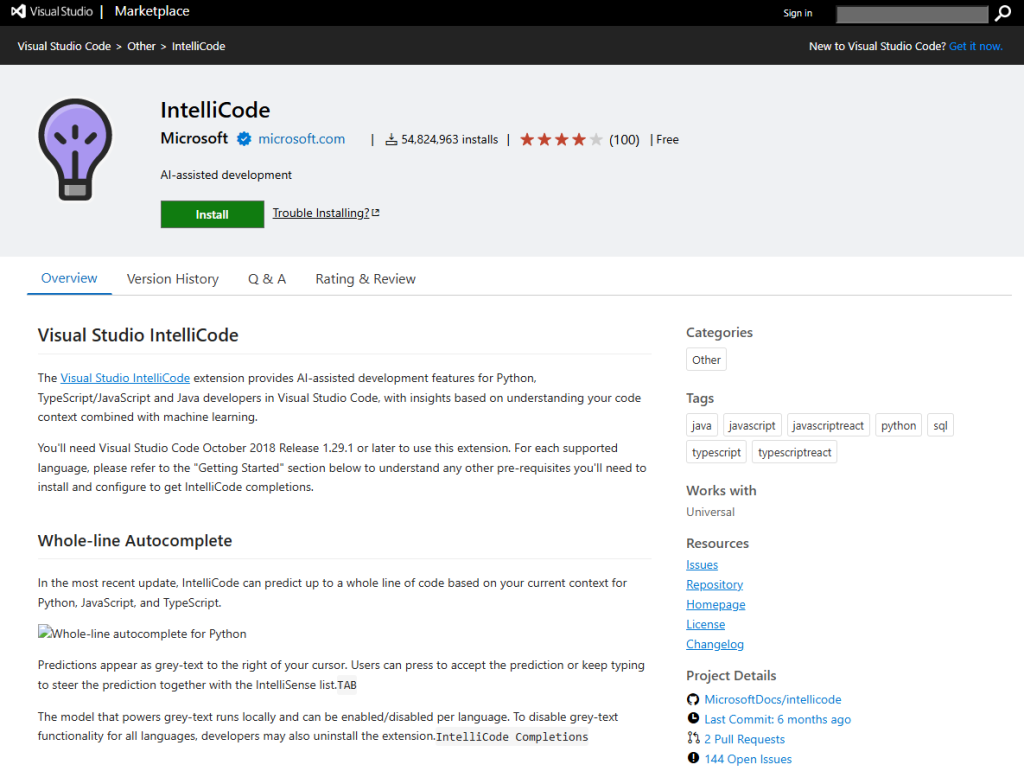This screenshot has width=1024, height=771.
Task: Click the Microsoft publisher name
Action: 194,138
